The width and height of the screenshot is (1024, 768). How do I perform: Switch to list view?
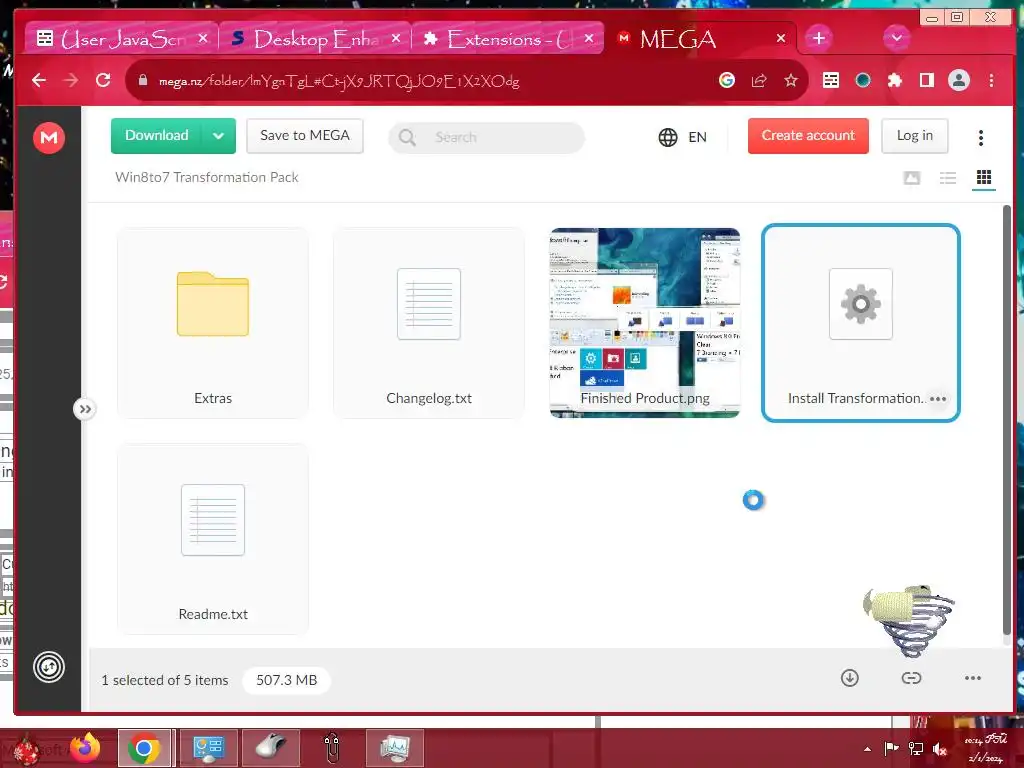[948, 178]
